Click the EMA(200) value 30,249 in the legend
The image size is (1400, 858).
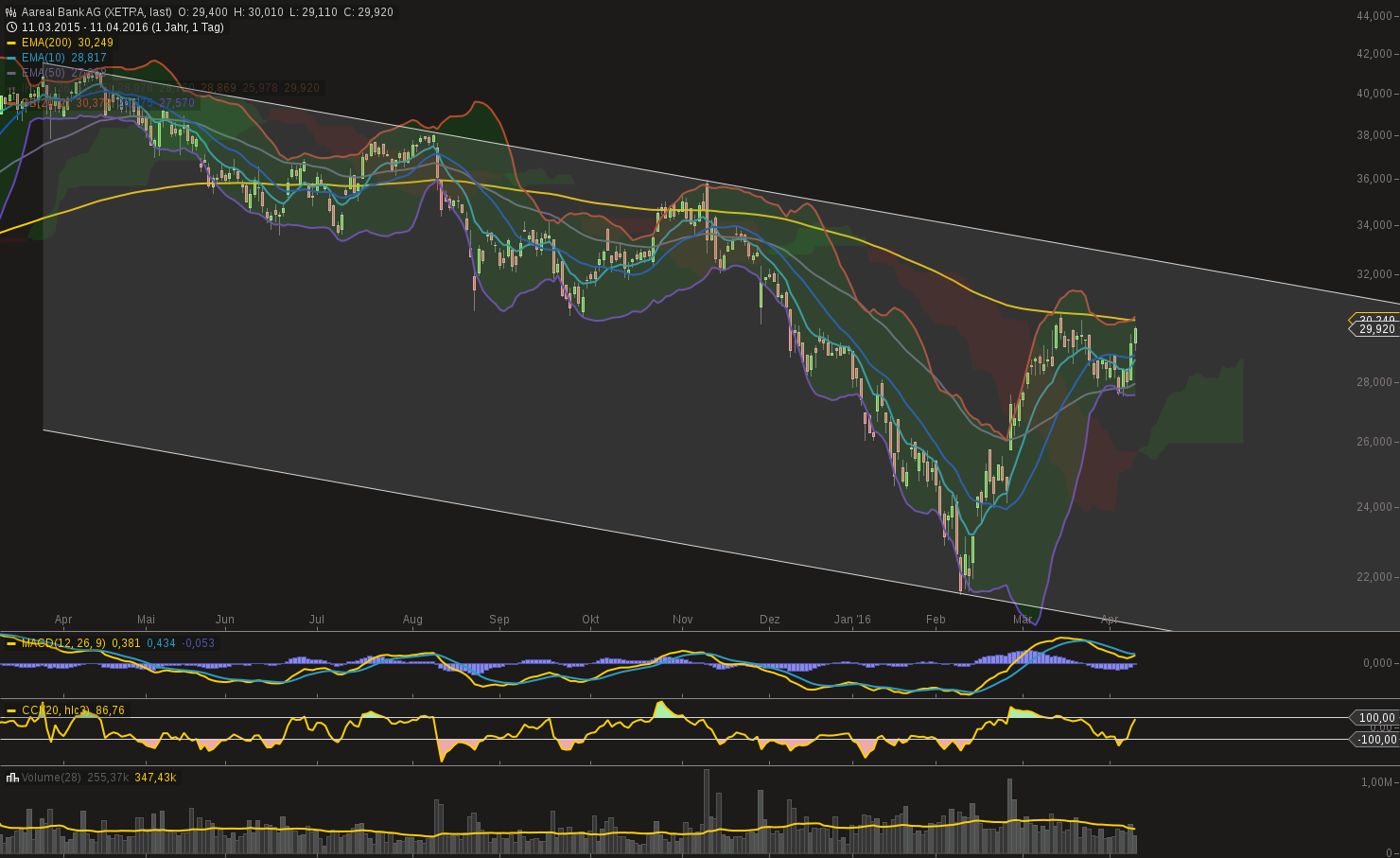coord(96,43)
